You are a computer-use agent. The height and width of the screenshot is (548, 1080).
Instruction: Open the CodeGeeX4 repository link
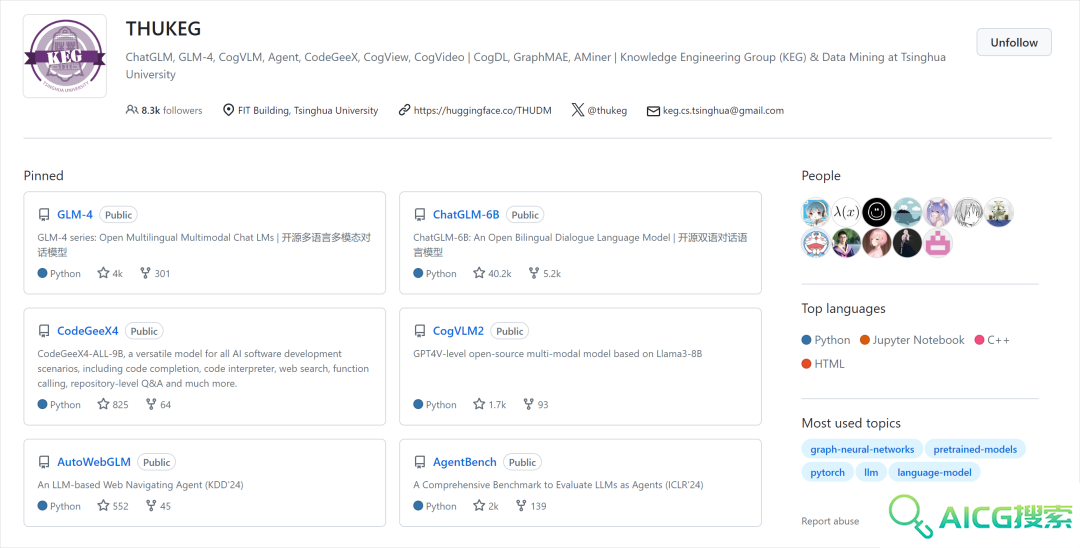(87, 330)
